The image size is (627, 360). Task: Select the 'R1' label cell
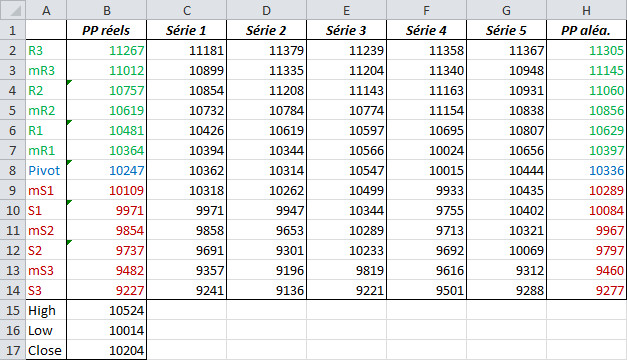(46, 130)
